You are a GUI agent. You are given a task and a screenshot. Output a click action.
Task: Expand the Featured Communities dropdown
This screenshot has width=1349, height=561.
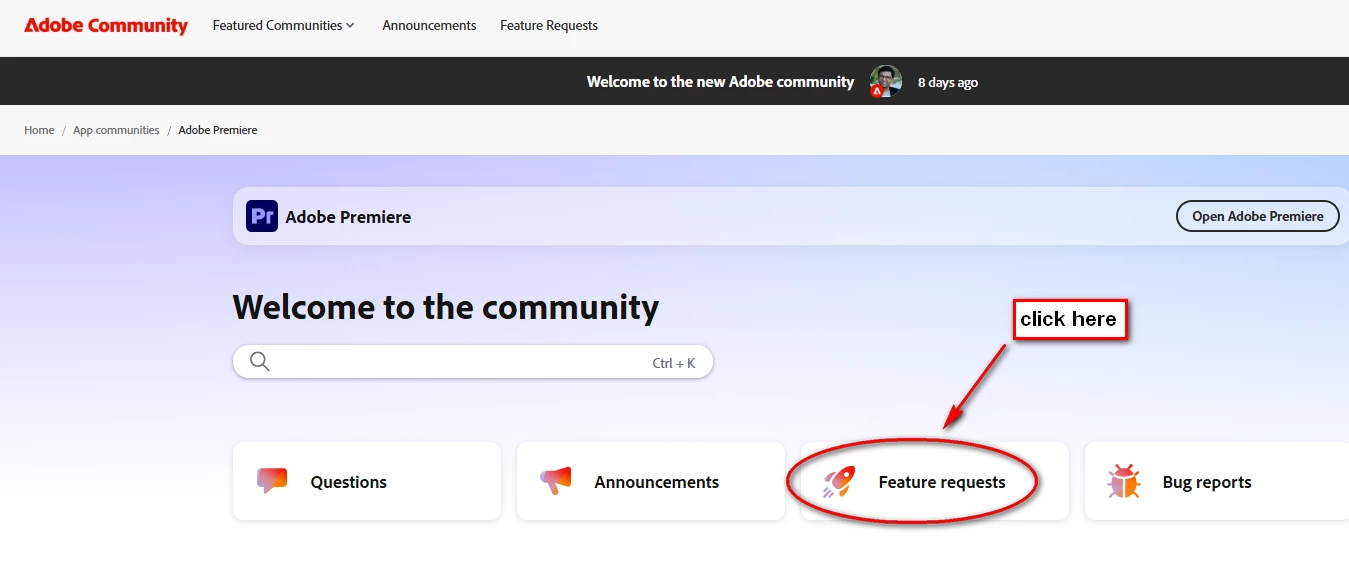[283, 26]
